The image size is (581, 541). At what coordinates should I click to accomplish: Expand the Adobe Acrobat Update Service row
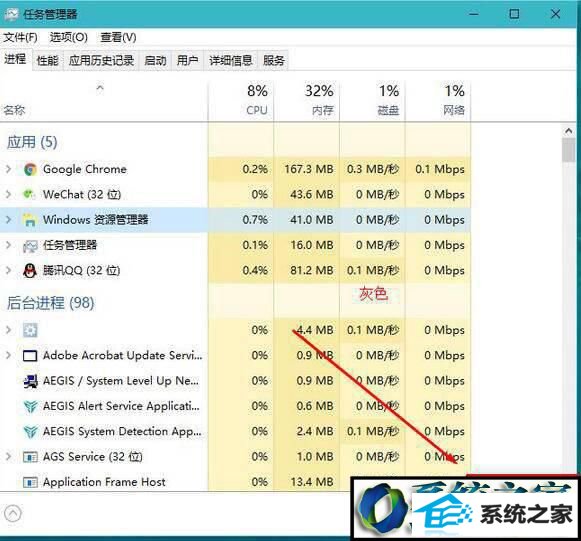pyautogui.click(x=9, y=355)
